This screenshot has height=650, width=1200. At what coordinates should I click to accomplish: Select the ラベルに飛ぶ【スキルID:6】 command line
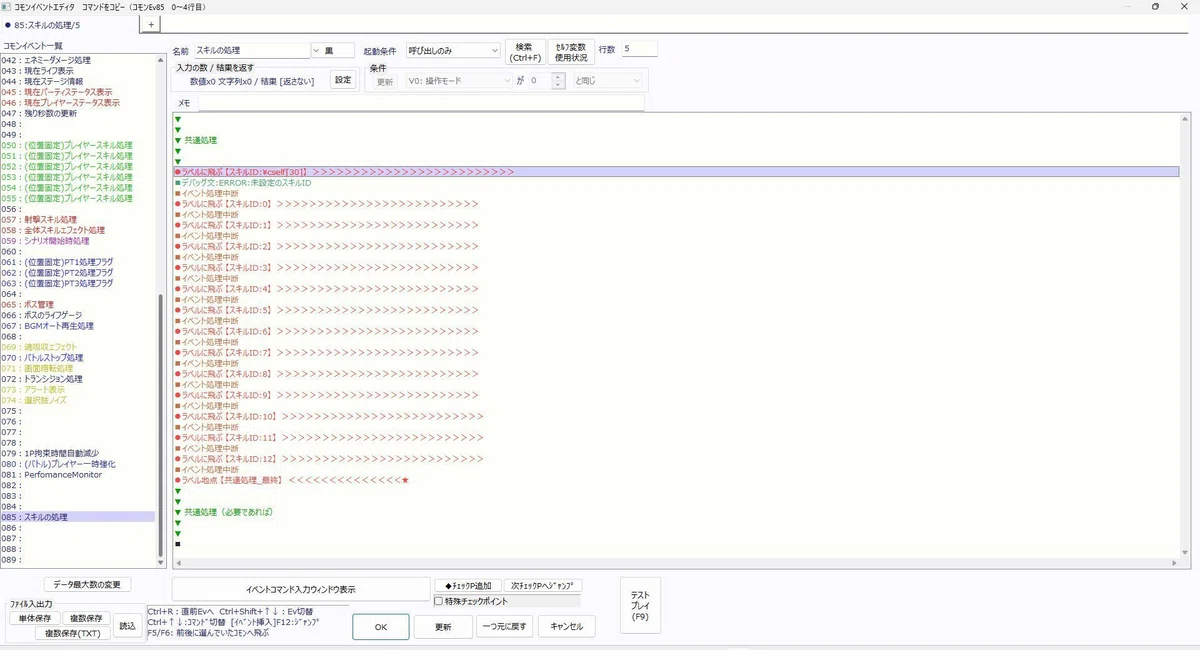point(326,331)
